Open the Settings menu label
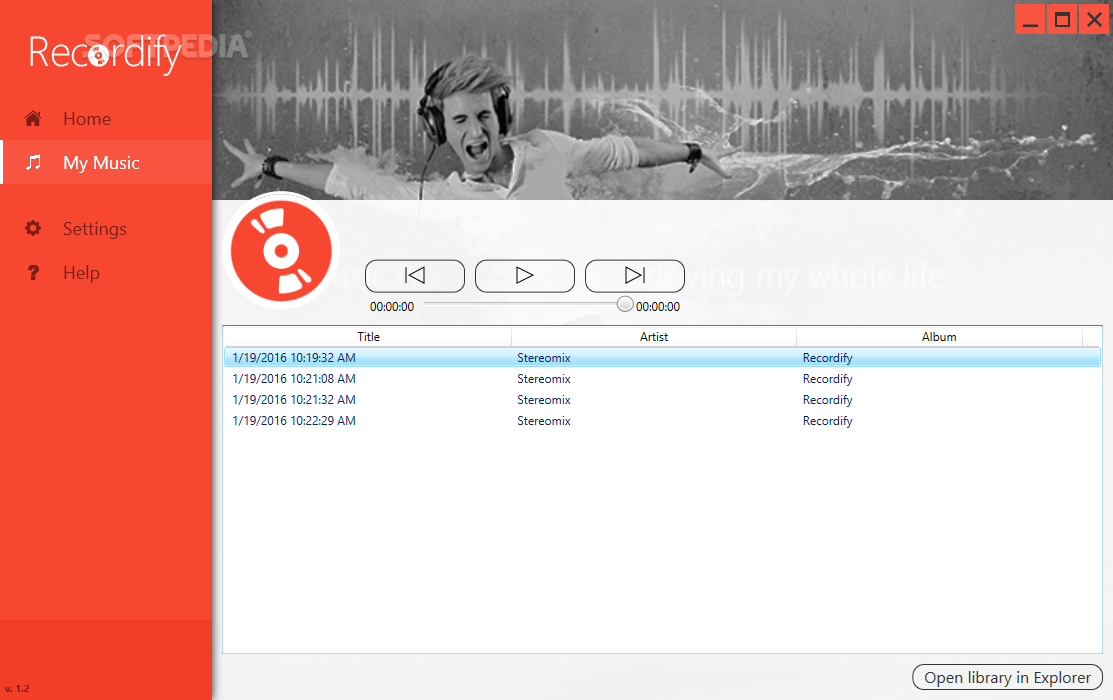Image resolution: width=1113 pixels, height=700 pixels. [94, 229]
